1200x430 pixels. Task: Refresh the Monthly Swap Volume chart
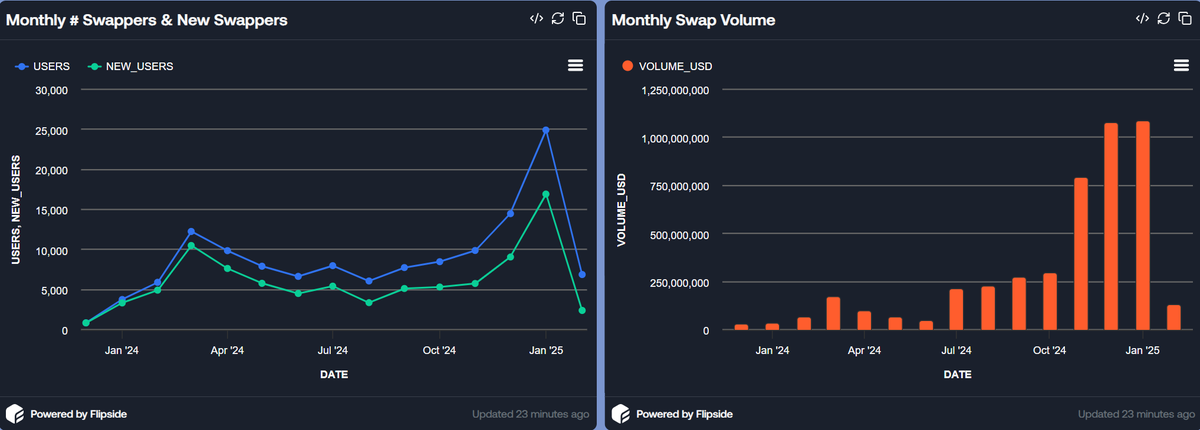(x=1163, y=19)
